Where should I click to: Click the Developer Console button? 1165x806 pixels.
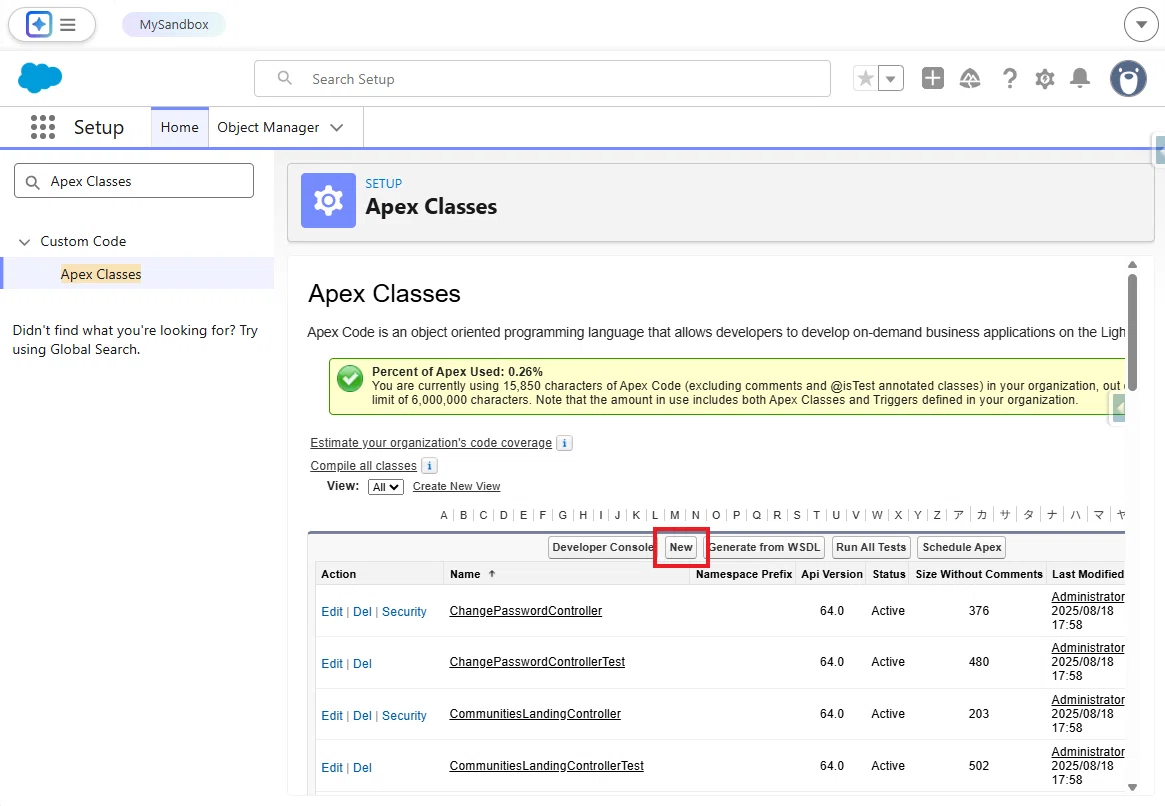(603, 547)
